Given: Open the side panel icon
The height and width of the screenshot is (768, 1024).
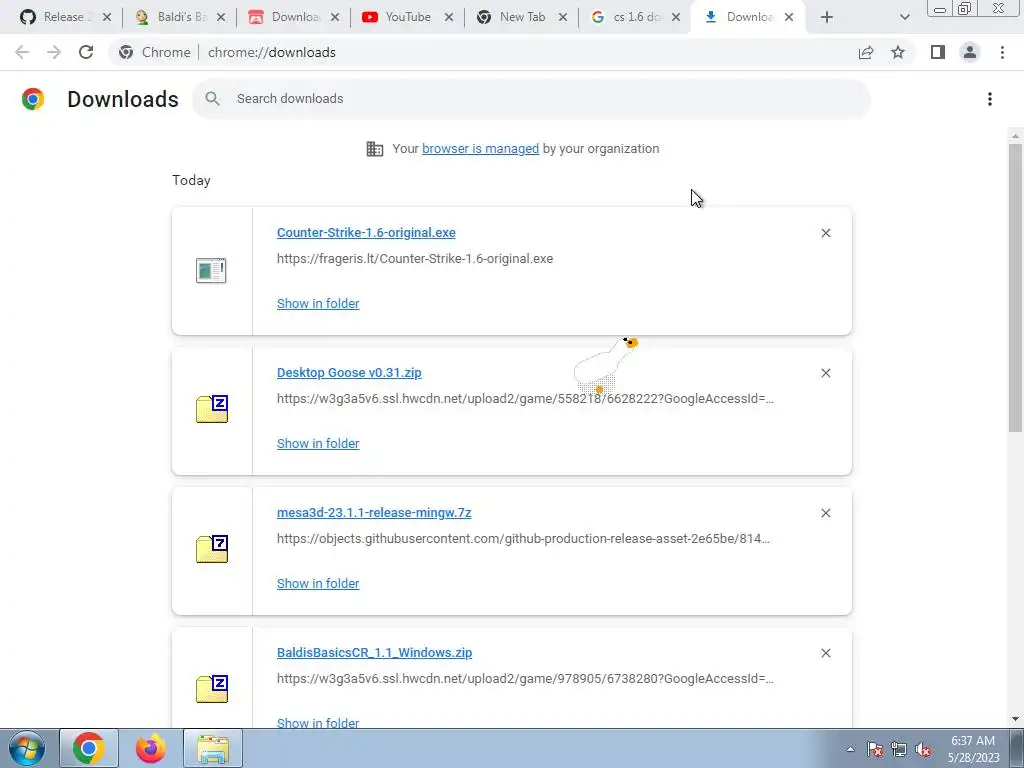Looking at the screenshot, I should [938, 52].
